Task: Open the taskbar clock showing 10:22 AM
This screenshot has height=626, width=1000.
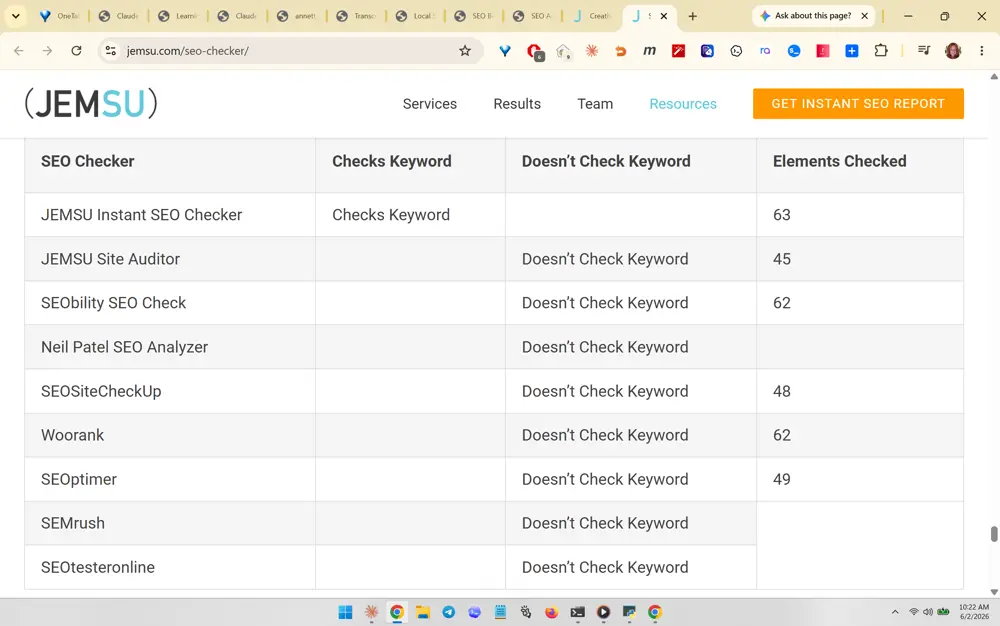Action: tap(974, 612)
